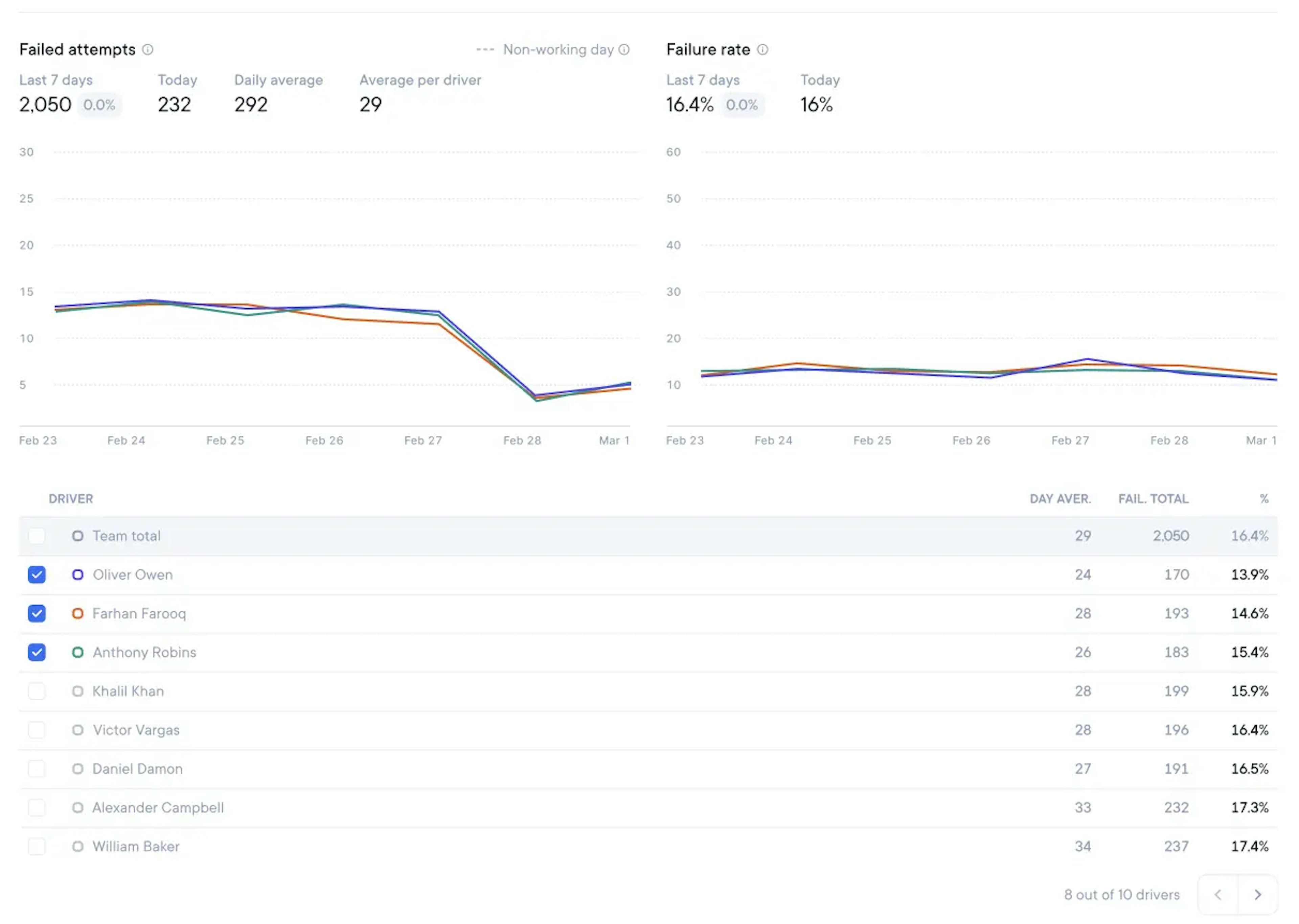The height and width of the screenshot is (924, 1299).
Task: Click Daniel Damon's 16.5% value
Action: (x=1250, y=769)
